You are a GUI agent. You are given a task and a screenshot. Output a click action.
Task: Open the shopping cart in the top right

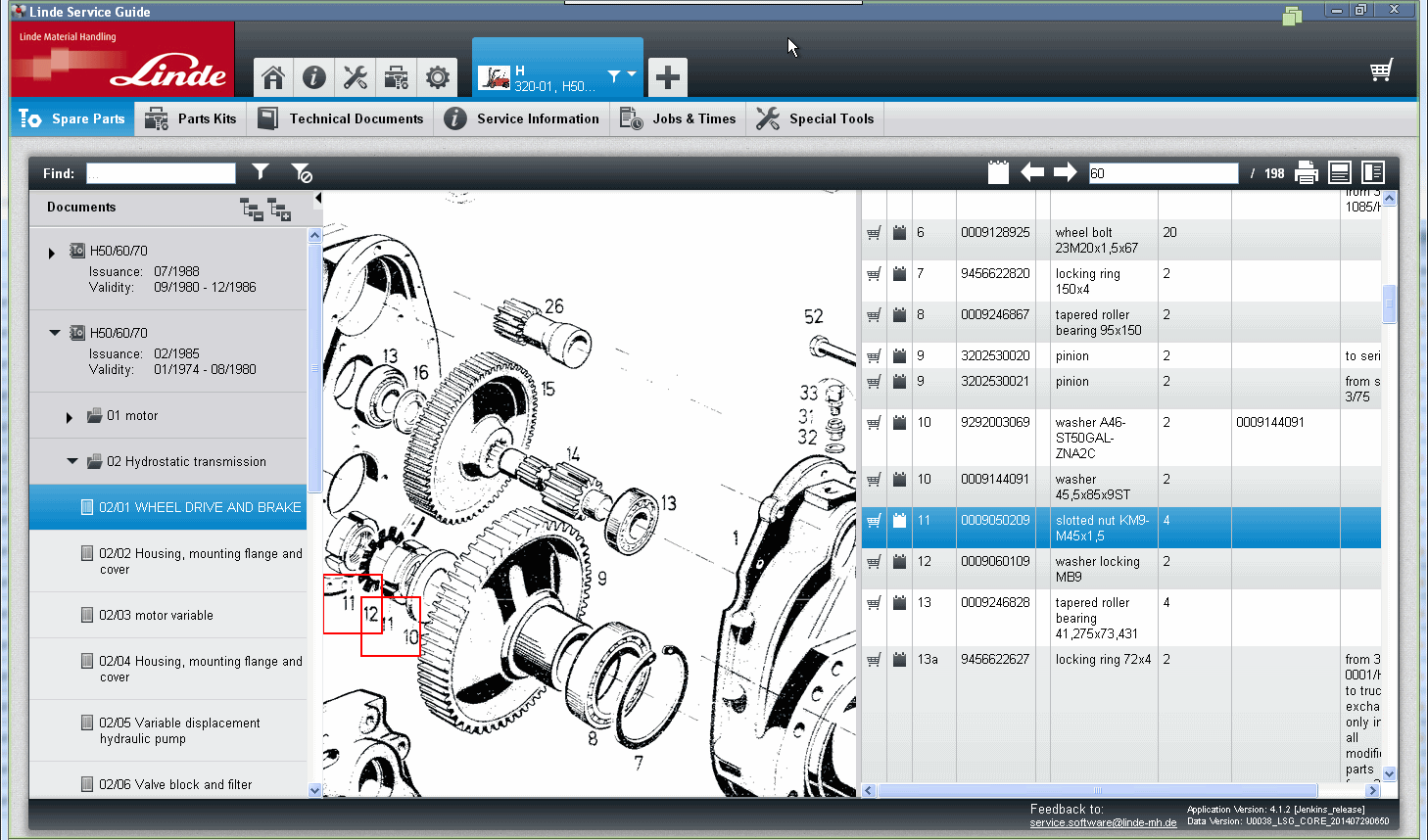pyautogui.click(x=1381, y=70)
